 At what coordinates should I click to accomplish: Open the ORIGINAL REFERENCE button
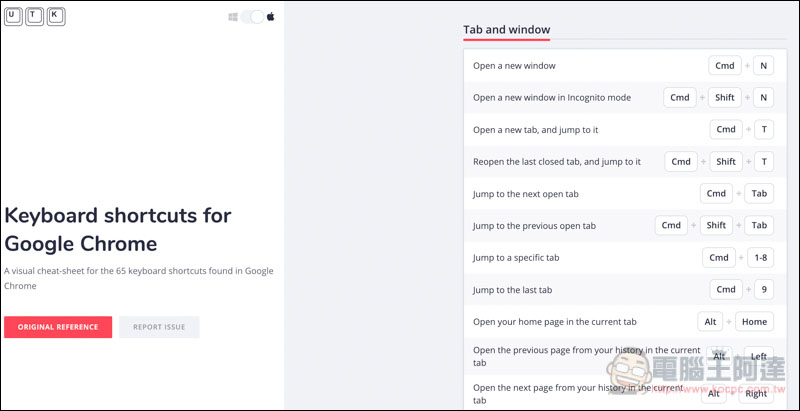pyautogui.click(x=58, y=327)
